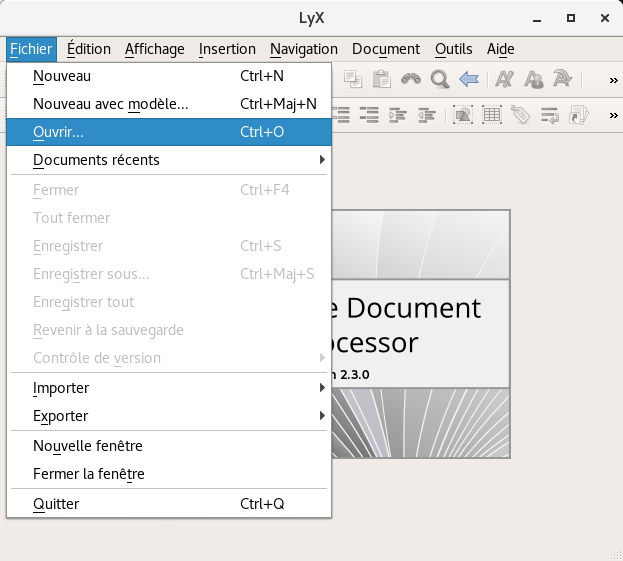This screenshot has width=623, height=561.
Task: Expand toolbar overflow chevron beside text style icons
Action: point(613,81)
